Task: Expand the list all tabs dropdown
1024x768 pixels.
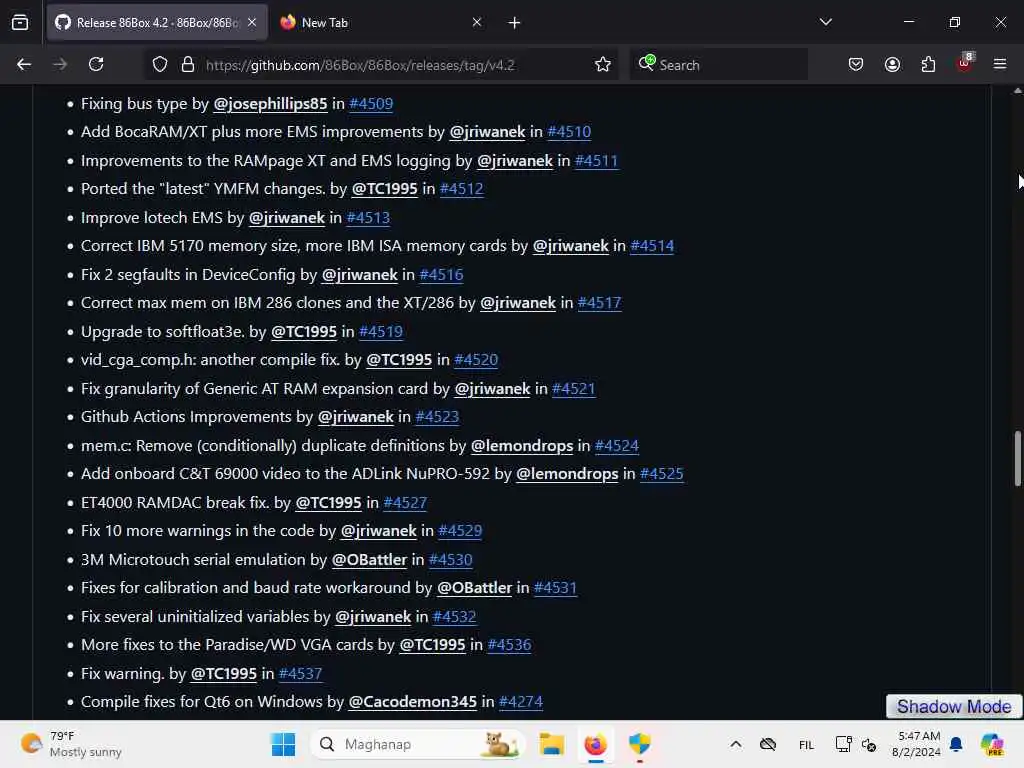Action: [825, 22]
